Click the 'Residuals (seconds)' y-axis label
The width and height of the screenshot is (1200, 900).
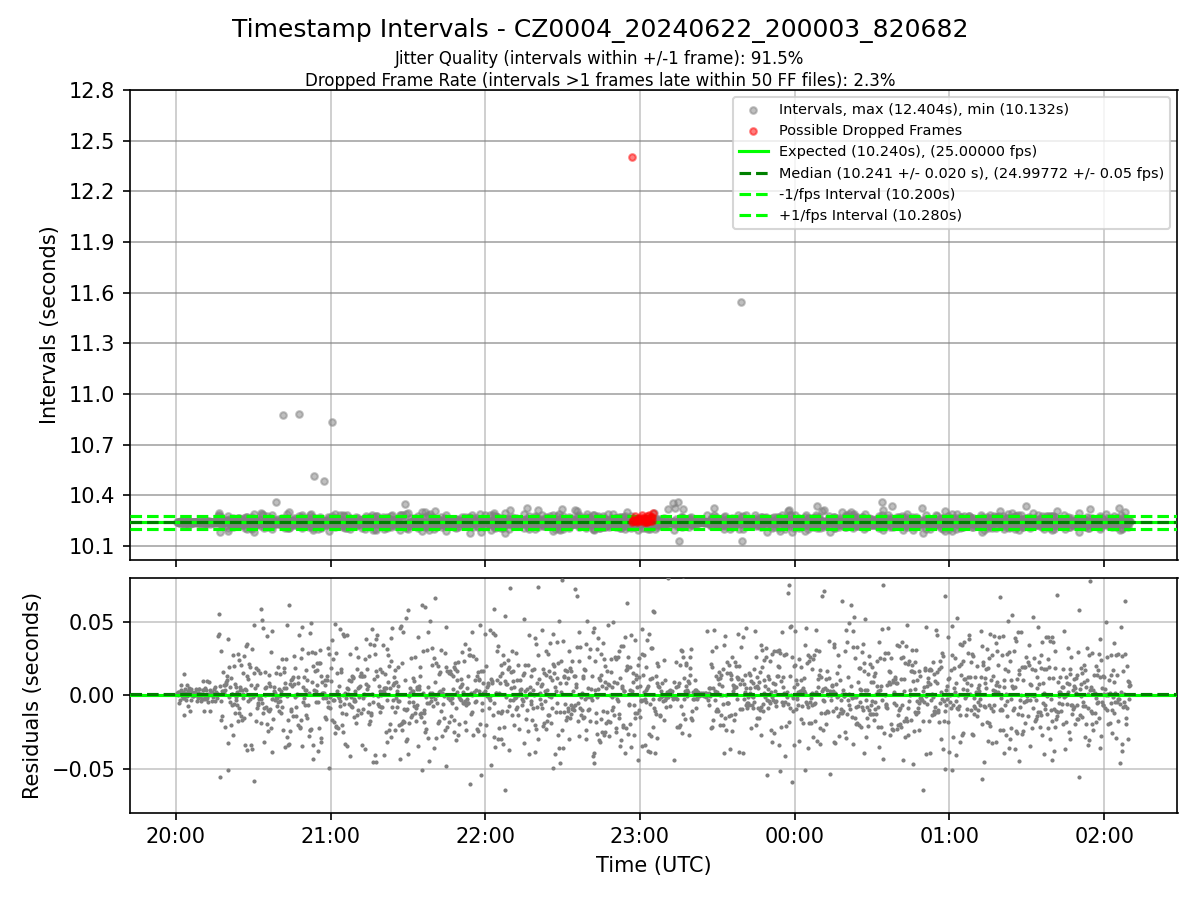pos(31,696)
